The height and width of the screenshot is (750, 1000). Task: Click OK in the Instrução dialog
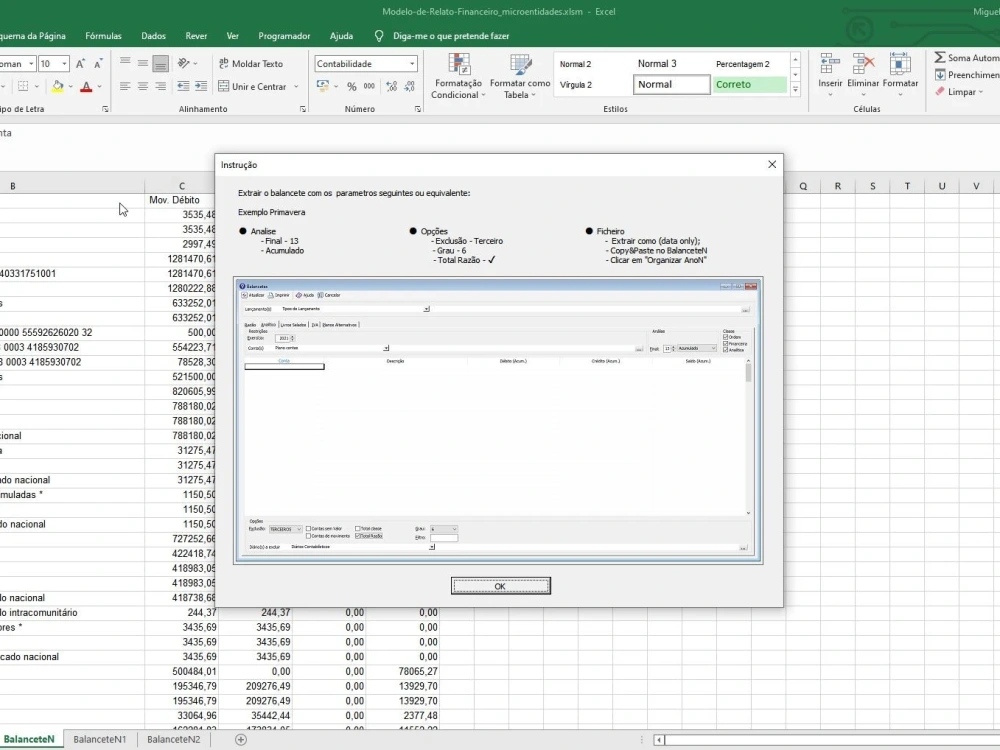pos(500,586)
